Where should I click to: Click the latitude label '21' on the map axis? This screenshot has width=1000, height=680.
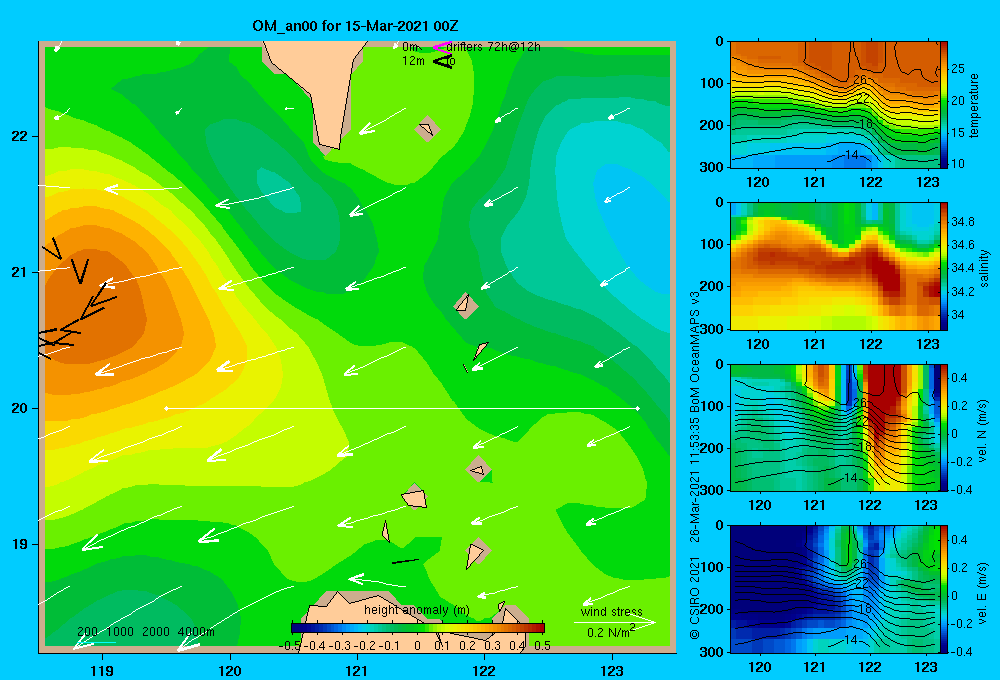click(20, 272)
